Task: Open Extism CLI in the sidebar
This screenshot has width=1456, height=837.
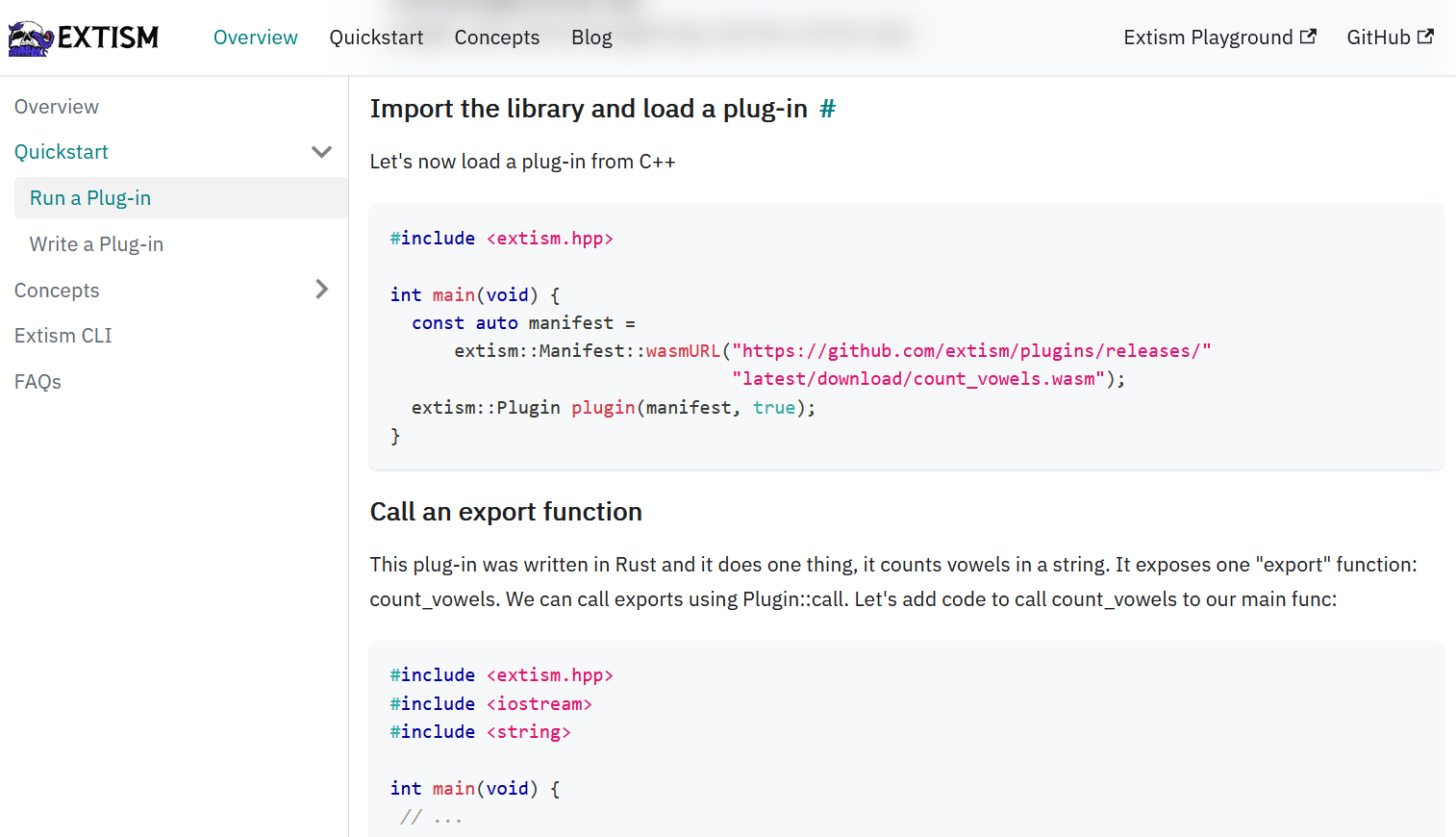Action: (x=63, y=336)
